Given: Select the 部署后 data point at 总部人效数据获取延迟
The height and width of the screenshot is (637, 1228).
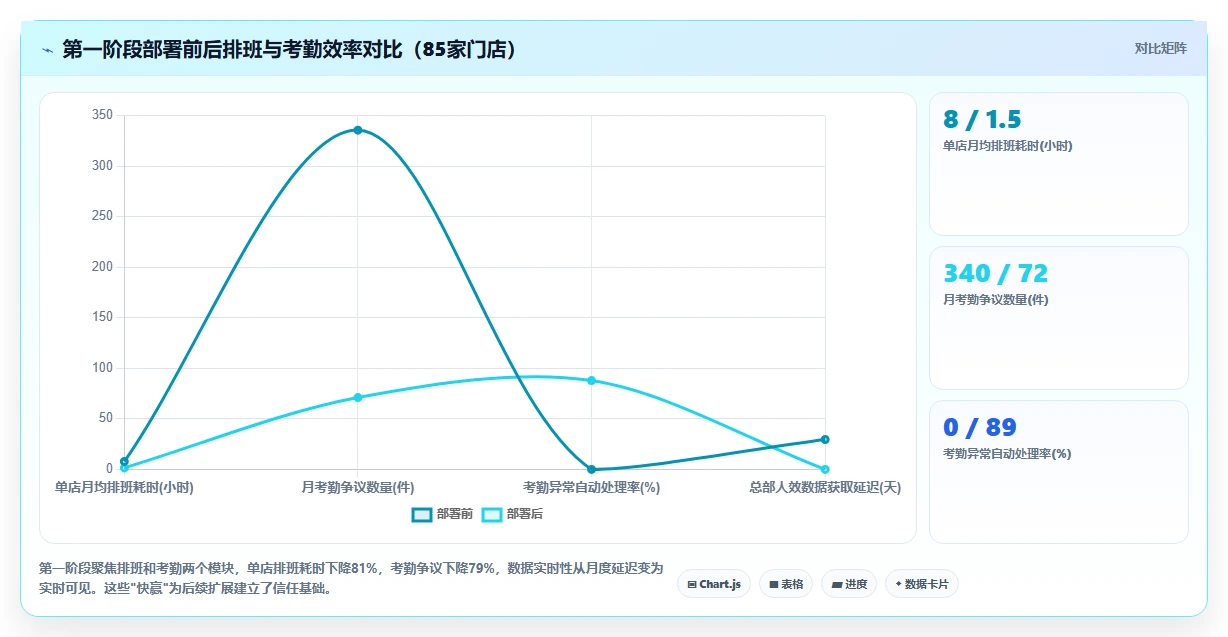Looking at the screenshot, I should point(825,469).
